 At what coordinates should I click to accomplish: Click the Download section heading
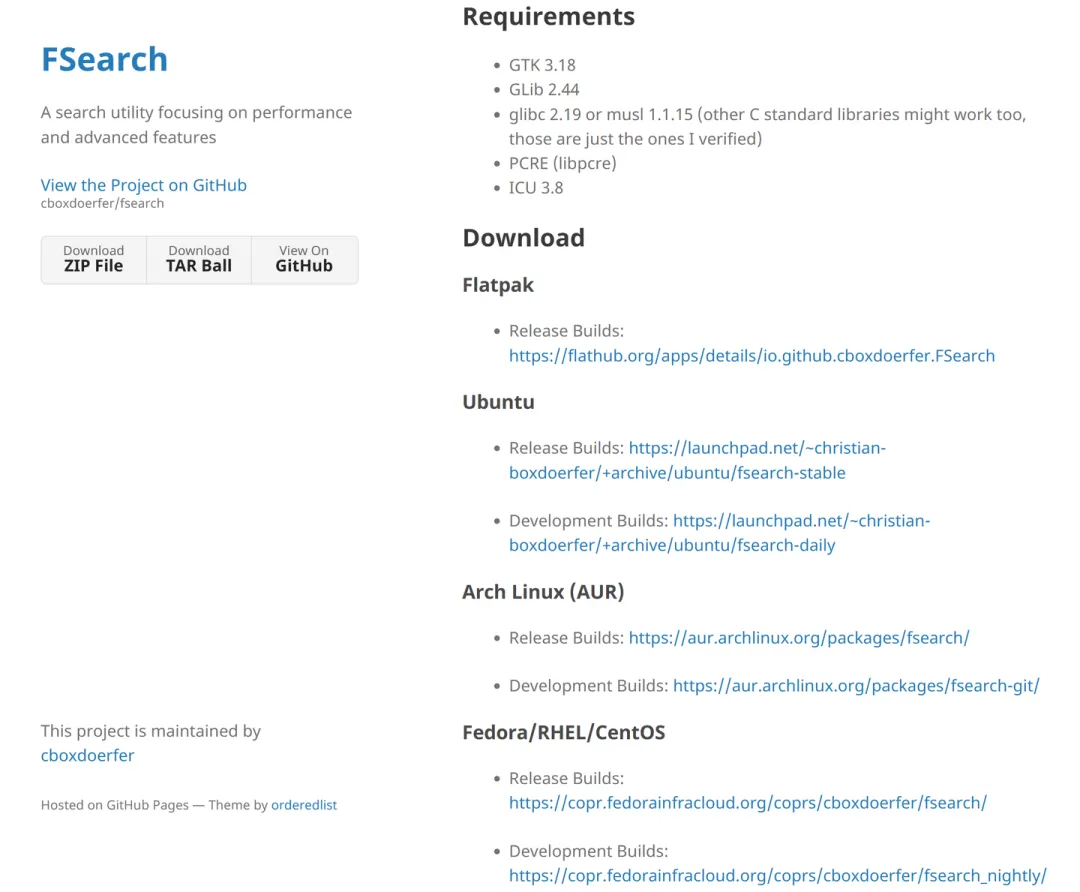click(523, 238)
